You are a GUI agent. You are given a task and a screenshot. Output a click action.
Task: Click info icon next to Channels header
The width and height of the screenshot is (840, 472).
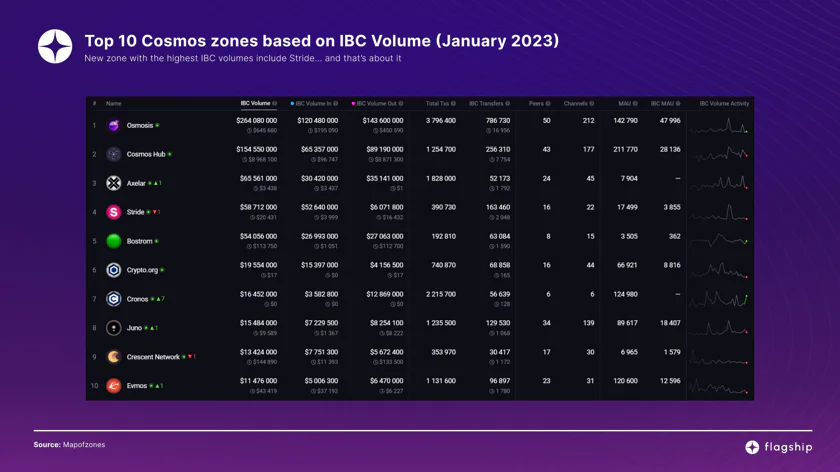pos(591,103)
